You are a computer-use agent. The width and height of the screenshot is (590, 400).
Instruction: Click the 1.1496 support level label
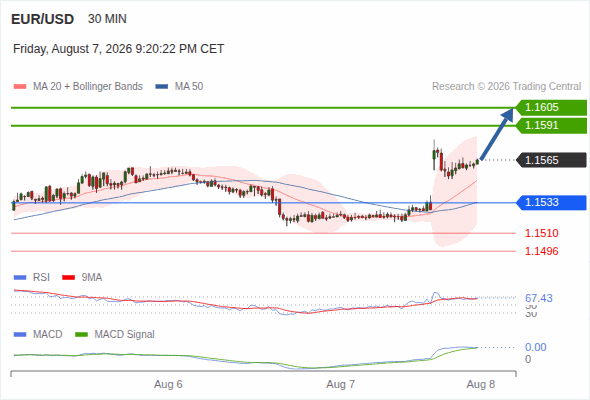[541, 251]
